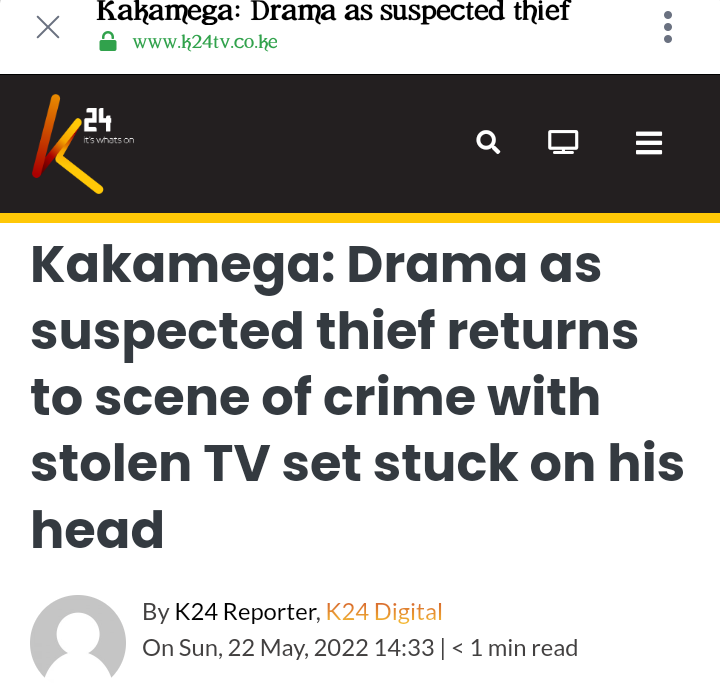The image size is (720, 683).
Task: Tap the green padlock security icon
Action: point(108,42)
